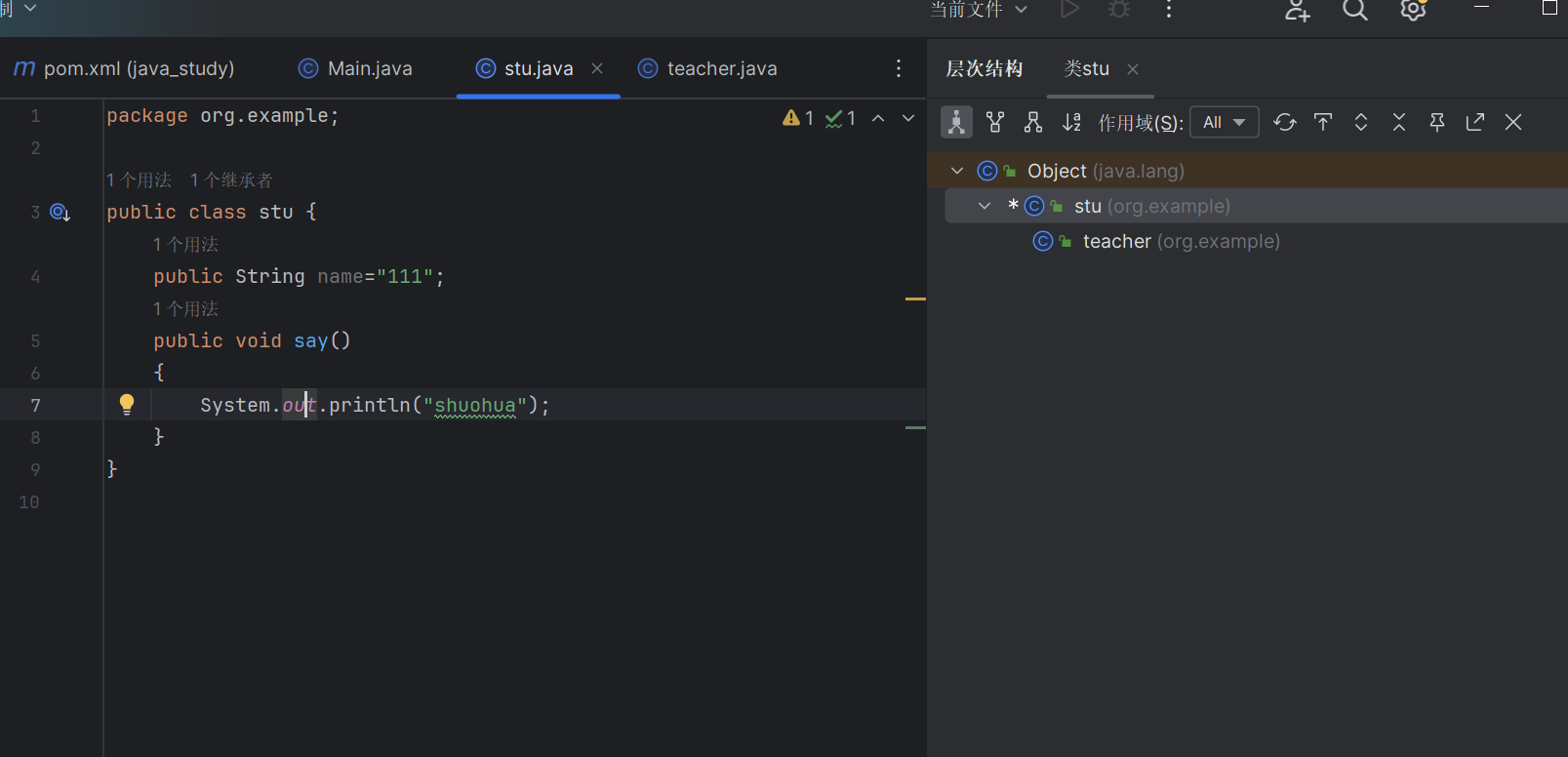The width and height of the screenshot is (1568, 757).
Task: Click the say method name
Action: pyautogui.click(x=311, y=340)
